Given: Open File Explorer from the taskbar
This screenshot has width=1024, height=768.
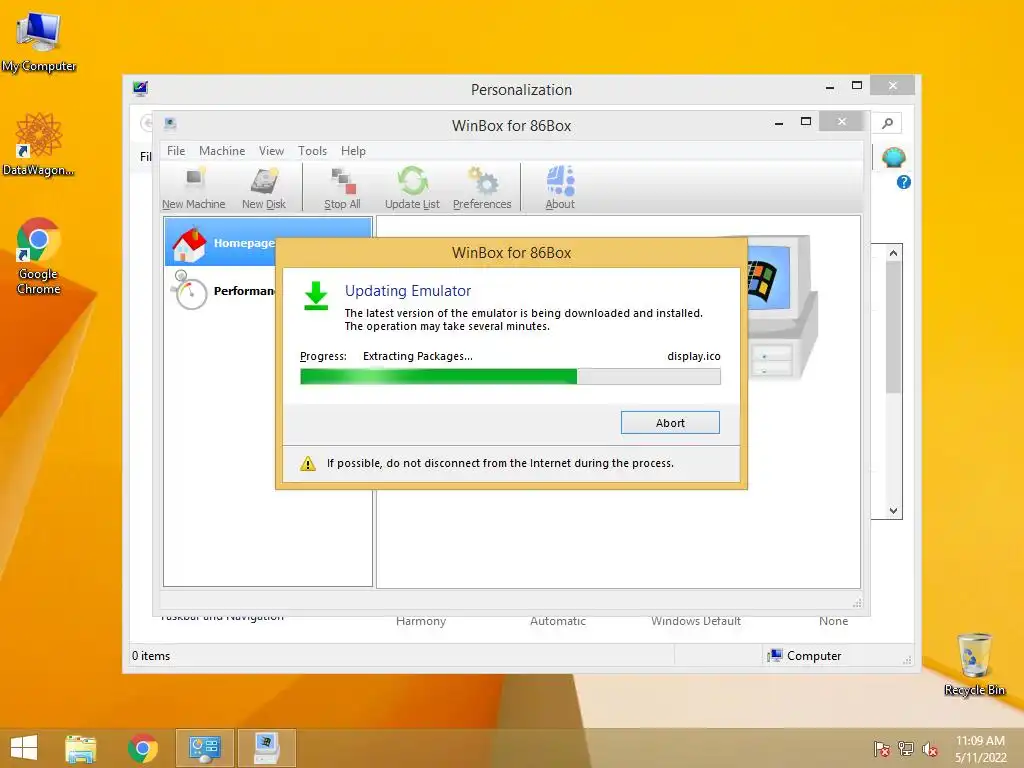Looking at the screenshot, I should [81, 748].
